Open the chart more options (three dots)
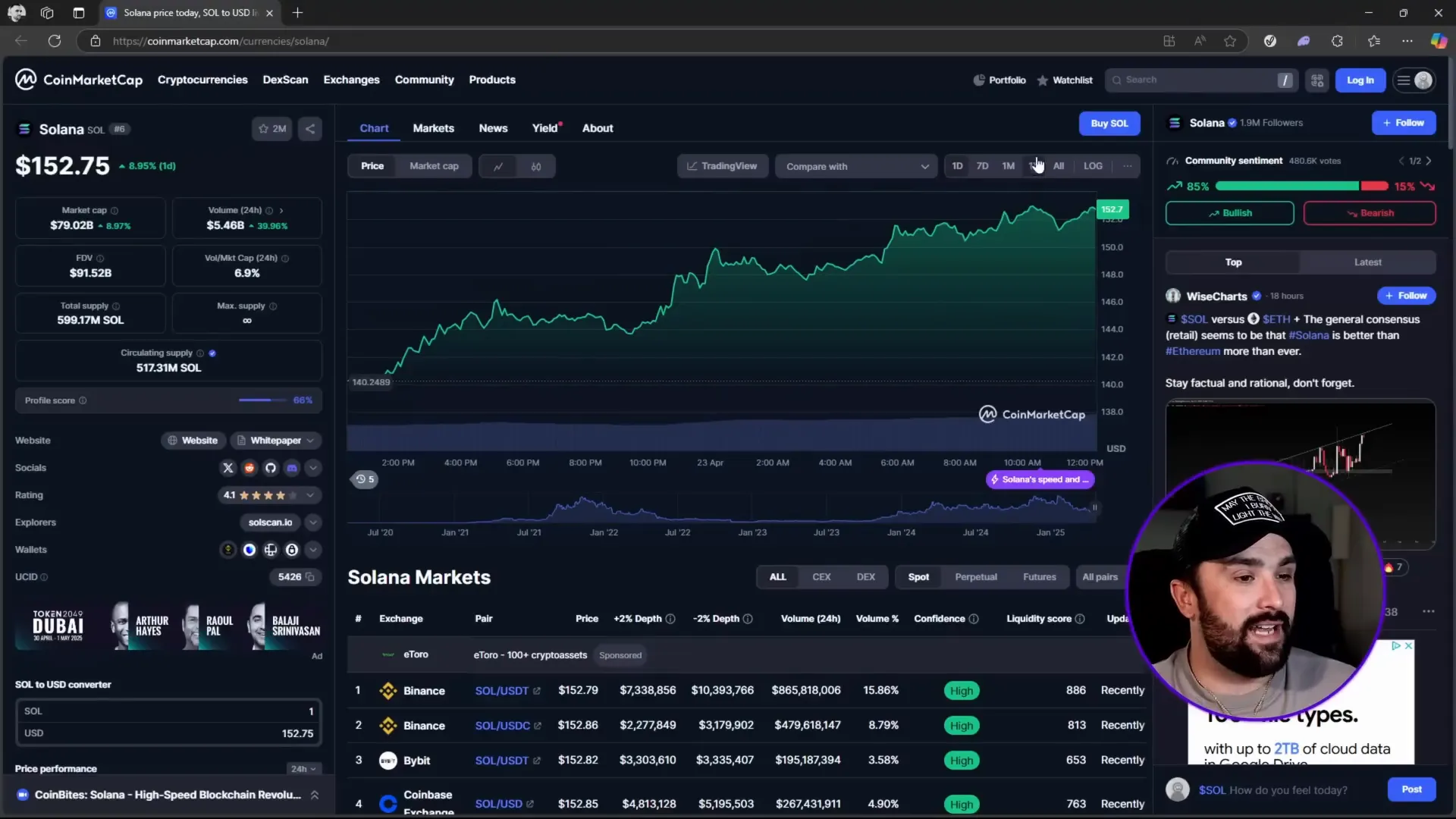Viewport: 1456px width, 819px height. pyautogui.click(x=1128, y=166)
